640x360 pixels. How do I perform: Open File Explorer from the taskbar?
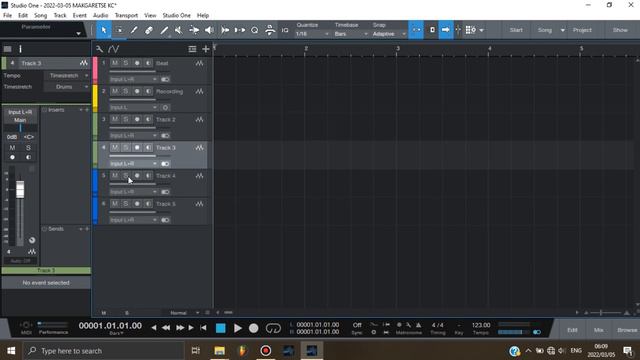tap(220, 351)
